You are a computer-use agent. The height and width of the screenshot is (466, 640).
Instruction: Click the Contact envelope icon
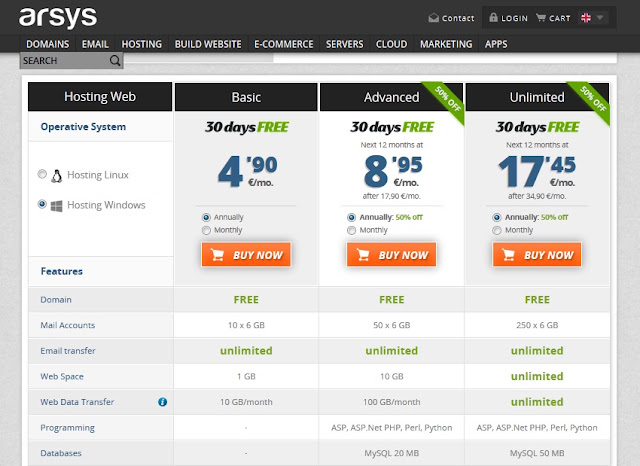[433, 18]
